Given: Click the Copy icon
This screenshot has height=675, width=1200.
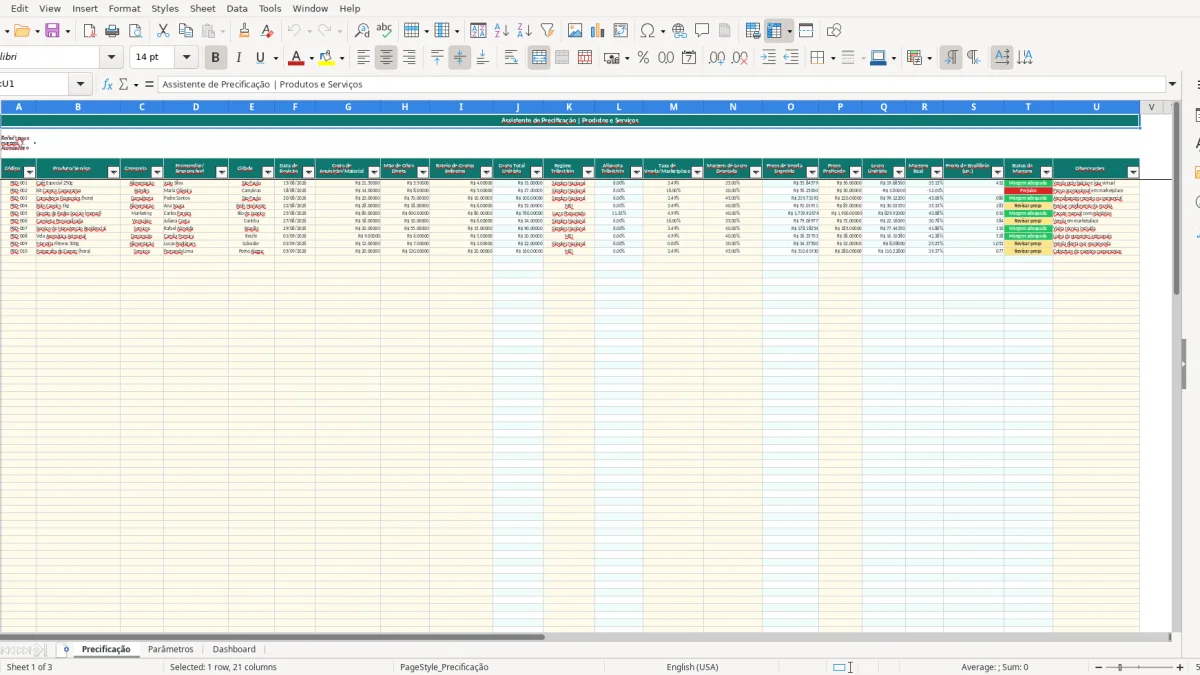Looking at the screenshot, I should coord(186,31).
